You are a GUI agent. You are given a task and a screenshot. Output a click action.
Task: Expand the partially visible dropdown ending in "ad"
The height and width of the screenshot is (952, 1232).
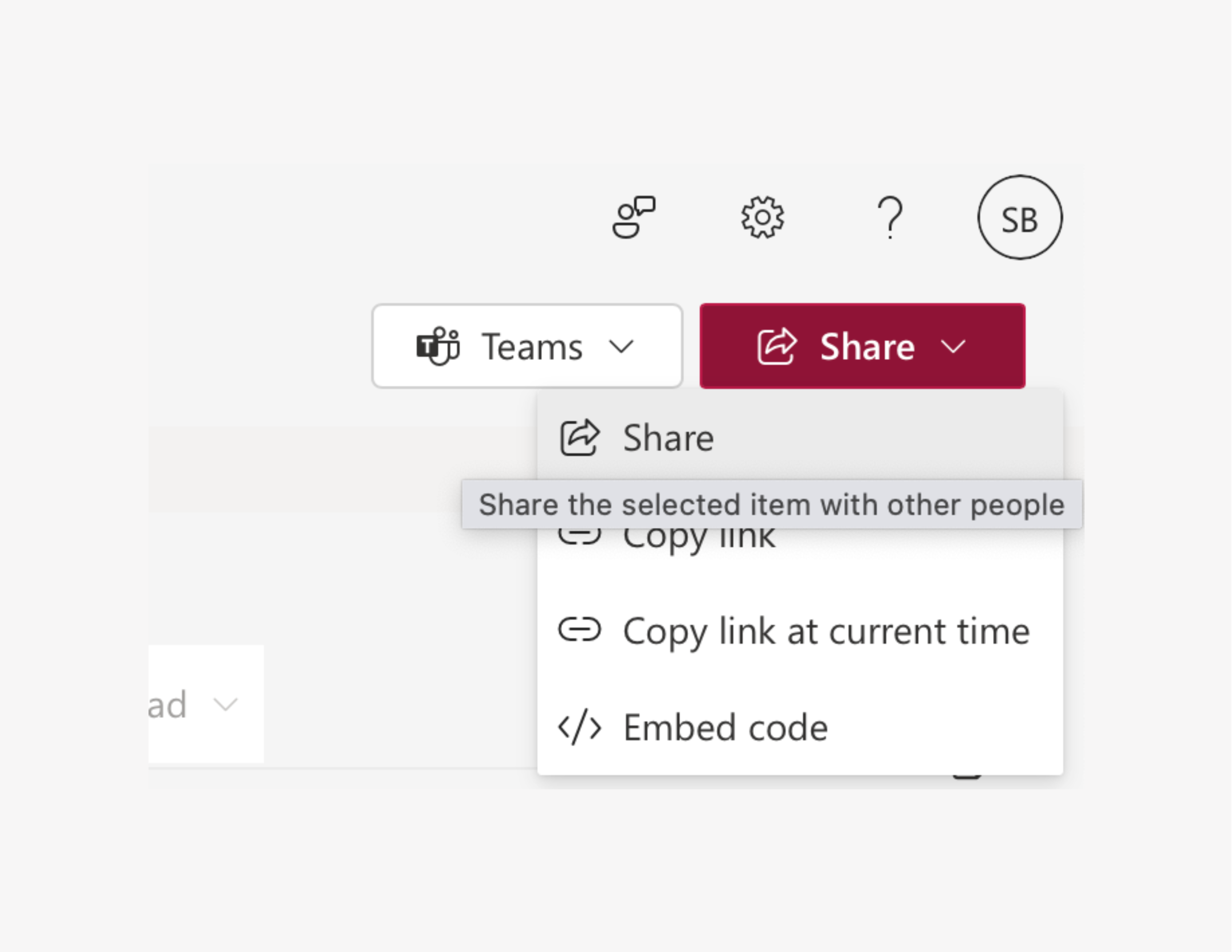coord(225,704)
